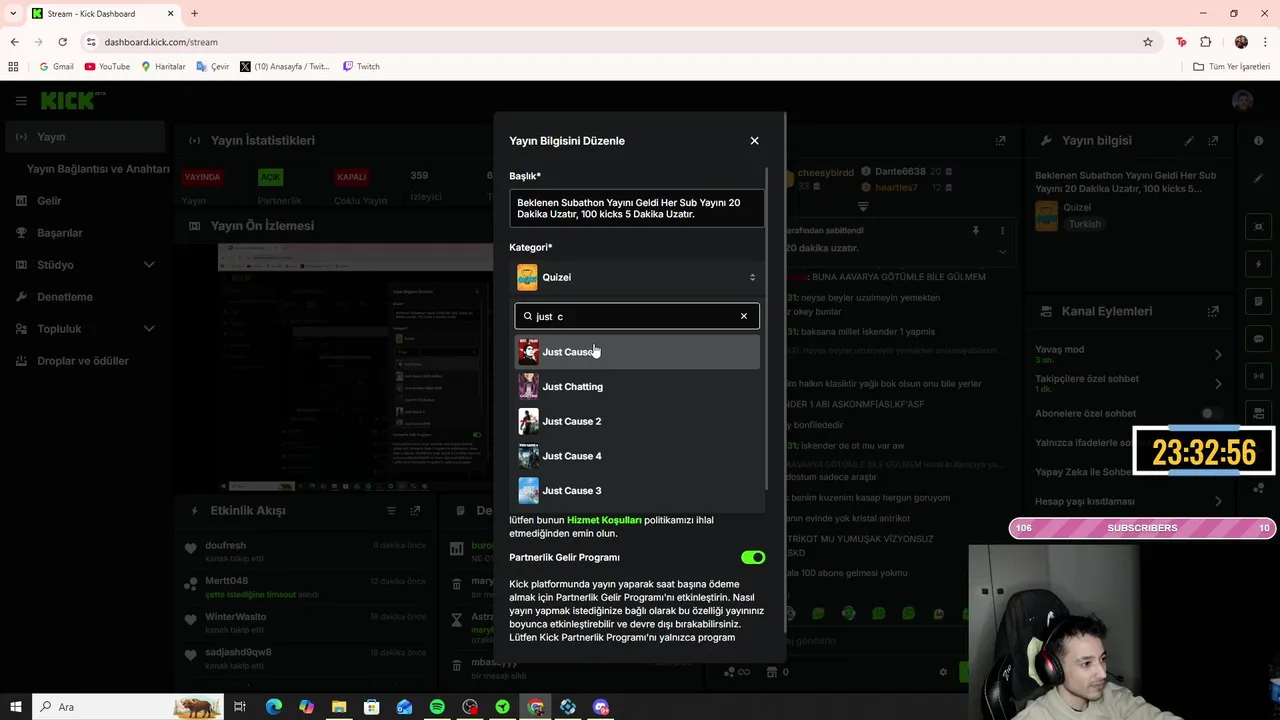Open the Chrome extensions puzzle icon

pos(1206,42)
